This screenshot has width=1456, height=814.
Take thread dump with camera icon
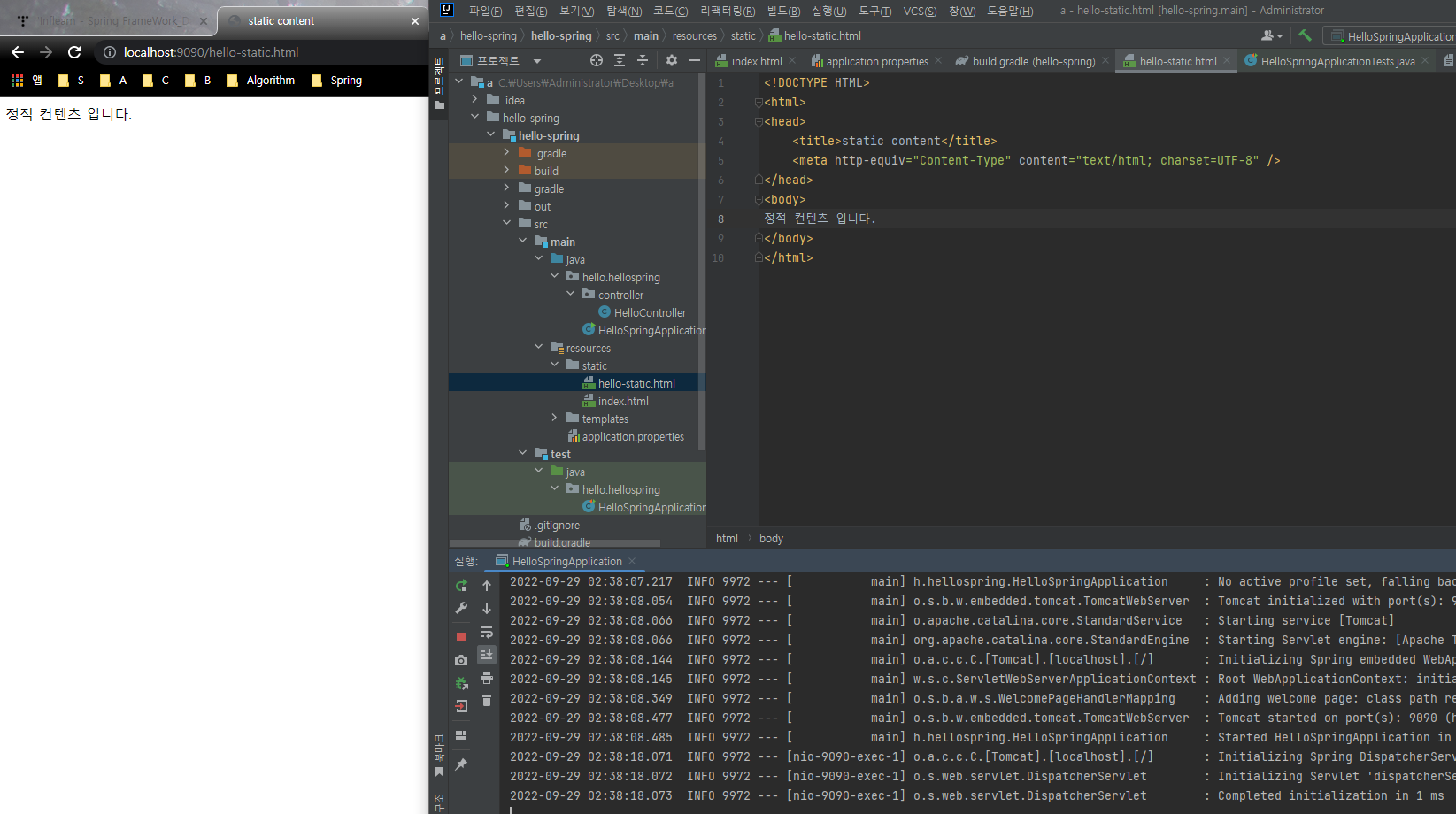[461, 660]
